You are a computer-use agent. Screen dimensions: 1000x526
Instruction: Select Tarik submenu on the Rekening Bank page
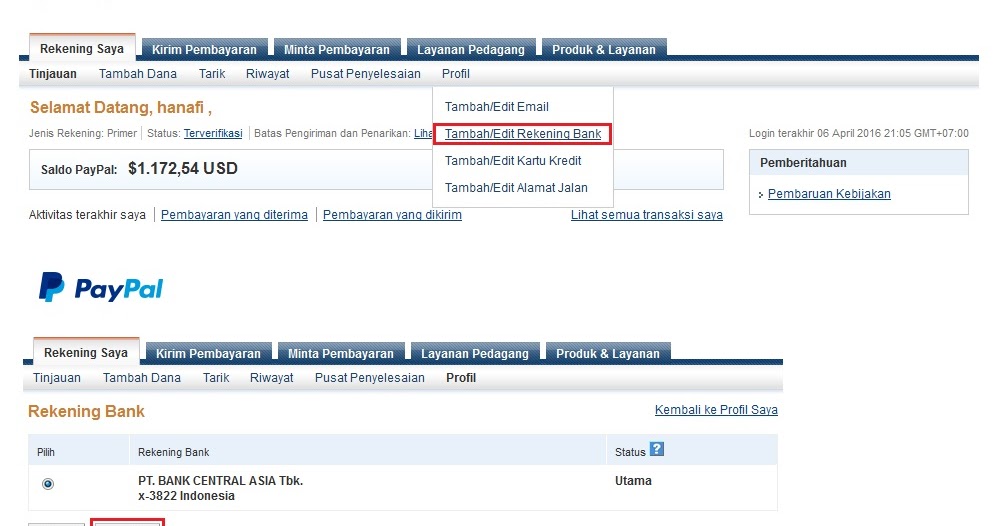tap(216, 378)
